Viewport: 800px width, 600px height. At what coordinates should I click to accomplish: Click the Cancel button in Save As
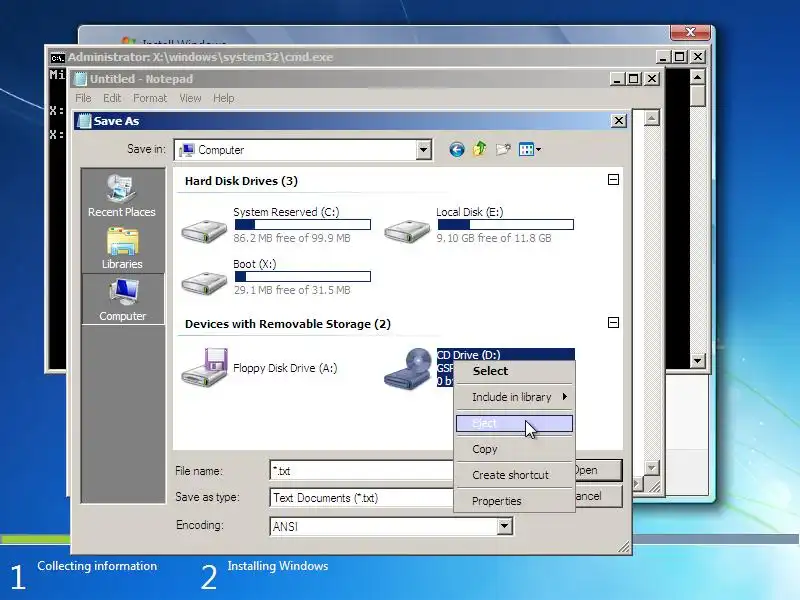tap(598, 496)
